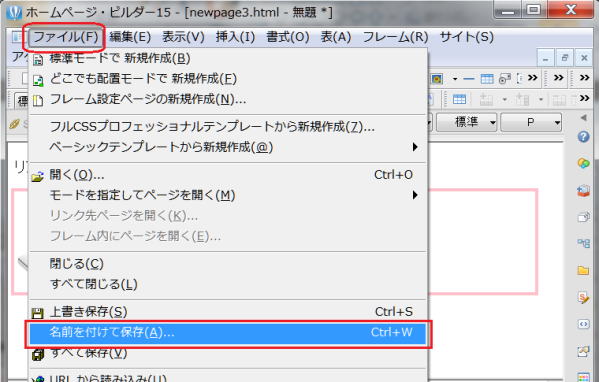Click the color palette grid sidebar icon
The width and height of the screenshot is (599, 382).
click(583, 376)
